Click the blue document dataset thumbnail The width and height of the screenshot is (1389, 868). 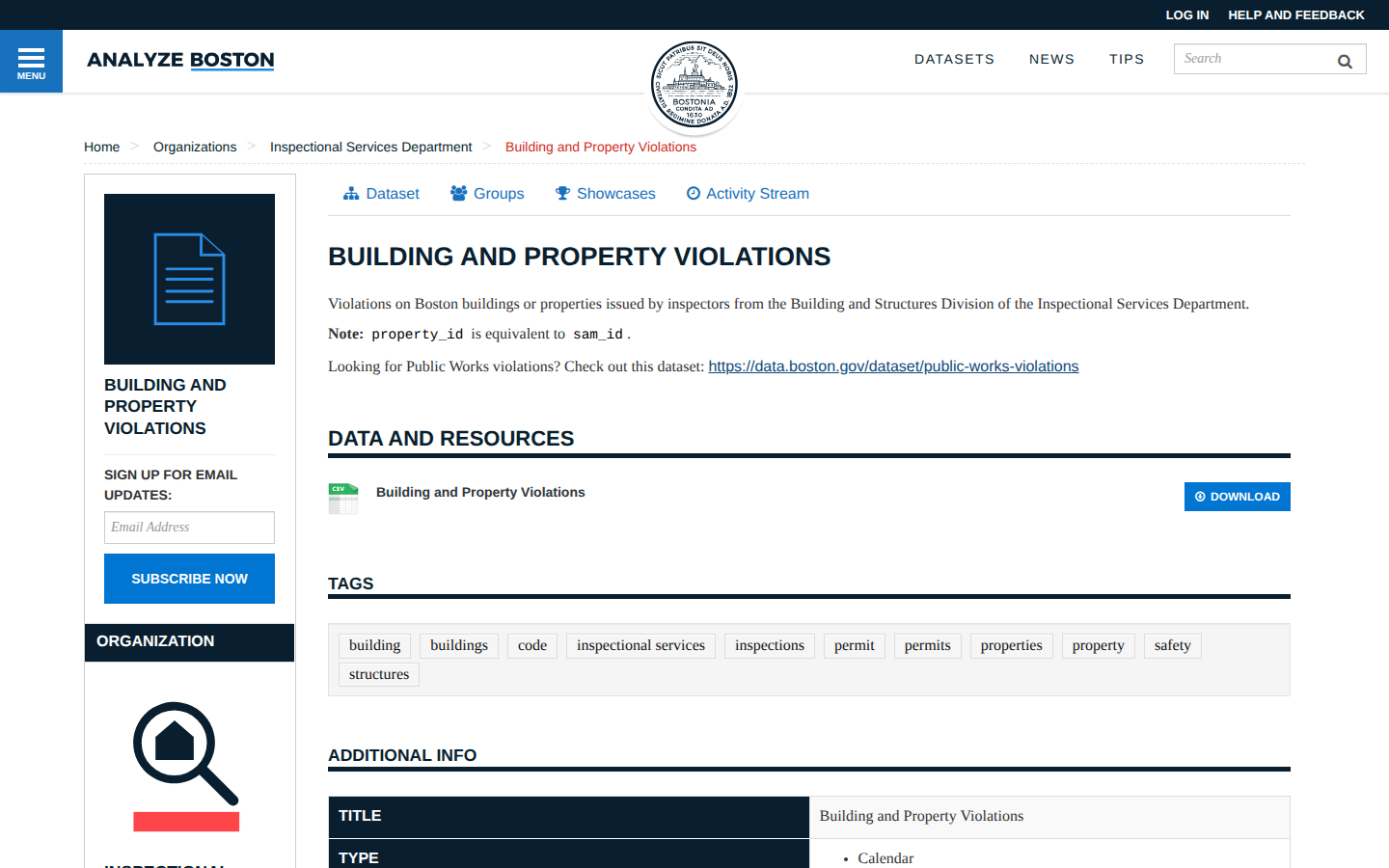pyautogui.click(x=189, y=279)
